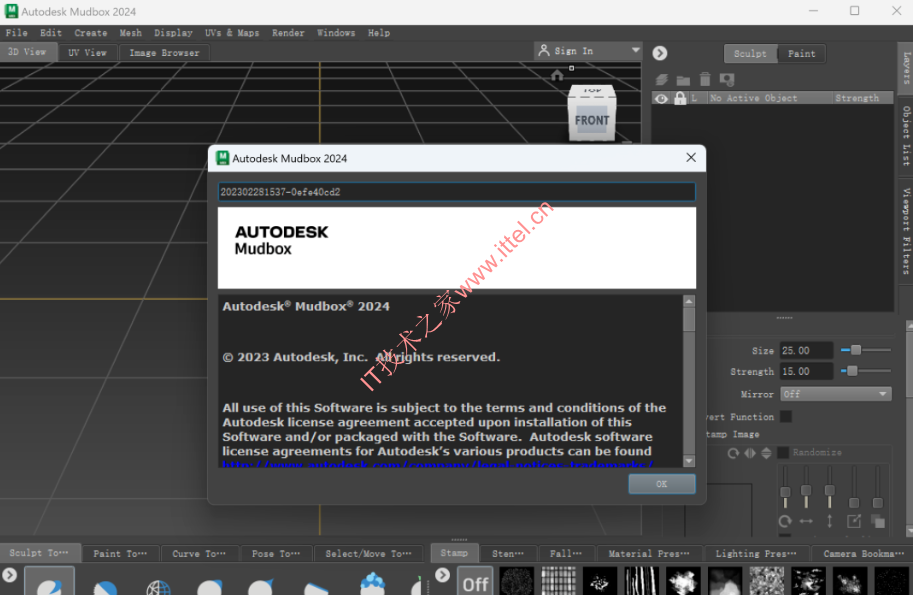Switch to the Image Browser tab
Screen dimensions: 913x595
pyautogui.click(x=164, y=53)
